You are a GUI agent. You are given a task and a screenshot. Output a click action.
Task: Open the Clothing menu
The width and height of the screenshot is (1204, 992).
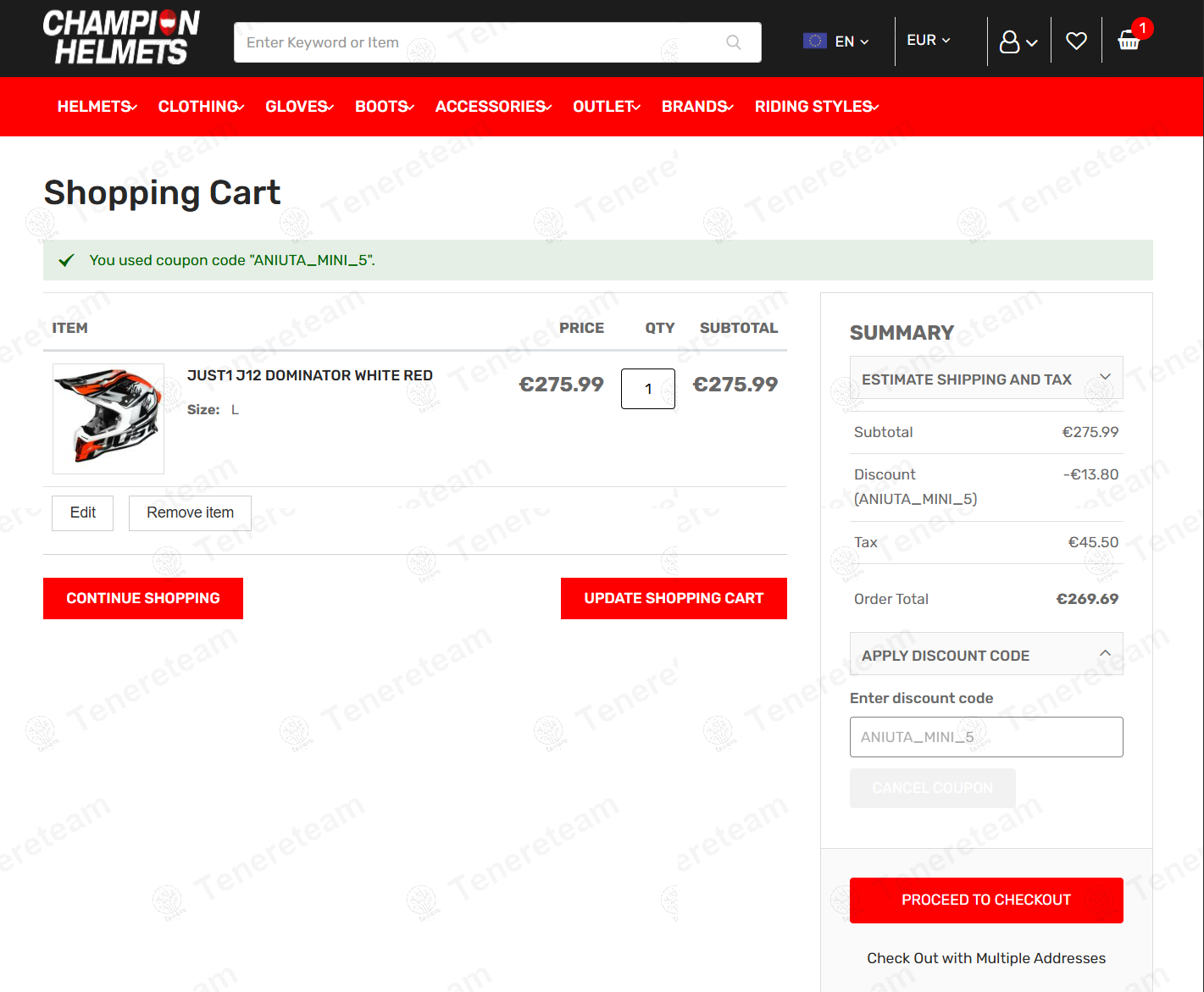[x=201, y=107]
